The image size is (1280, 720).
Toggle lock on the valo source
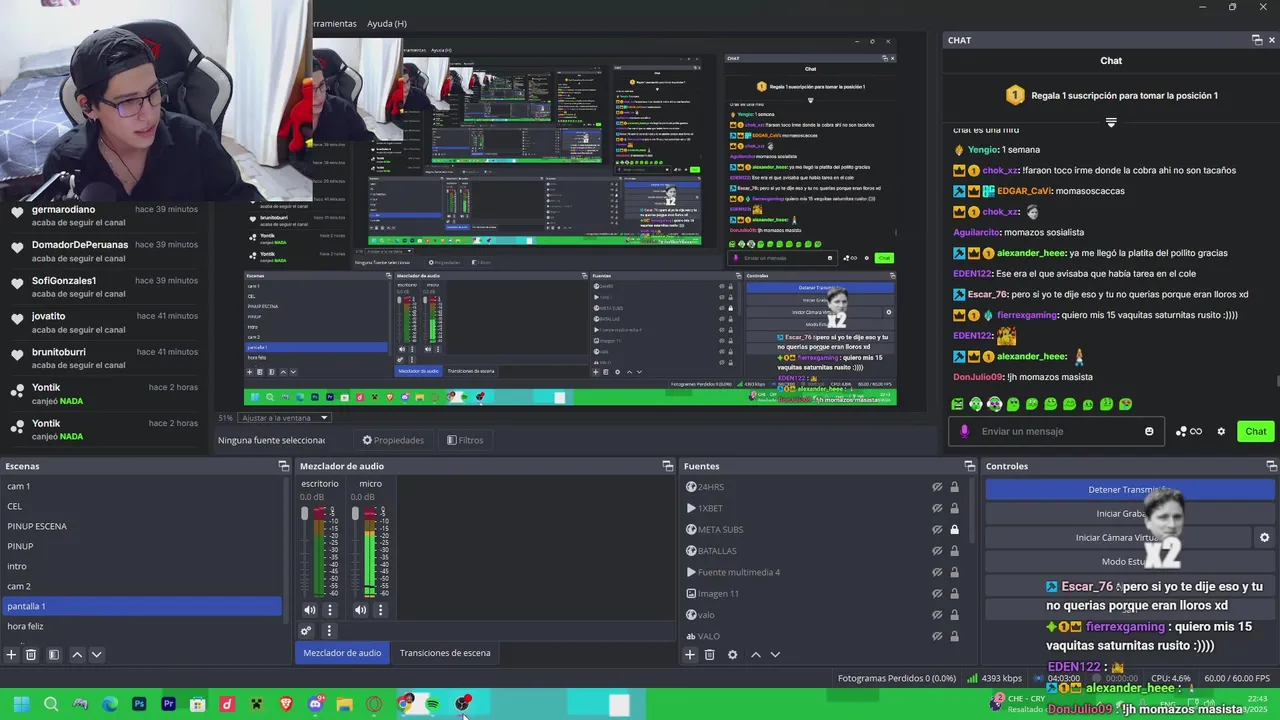pos(954,615)
